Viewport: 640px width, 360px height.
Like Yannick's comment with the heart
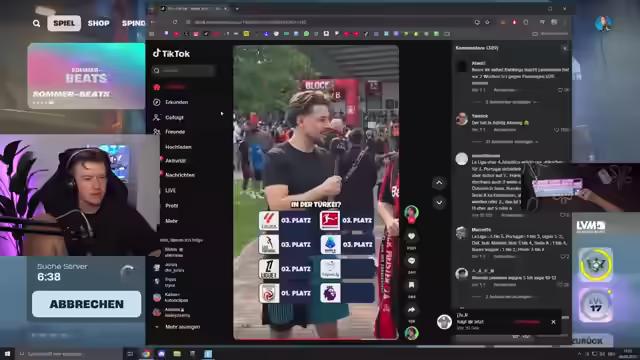click(557, 130)
